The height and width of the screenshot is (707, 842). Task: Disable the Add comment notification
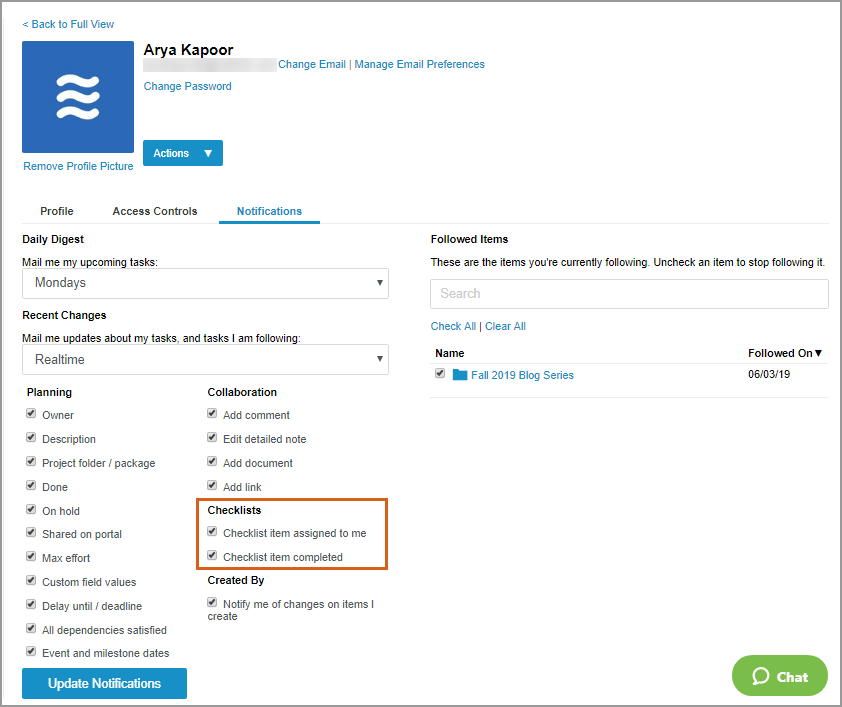click(x=212, y=414)
